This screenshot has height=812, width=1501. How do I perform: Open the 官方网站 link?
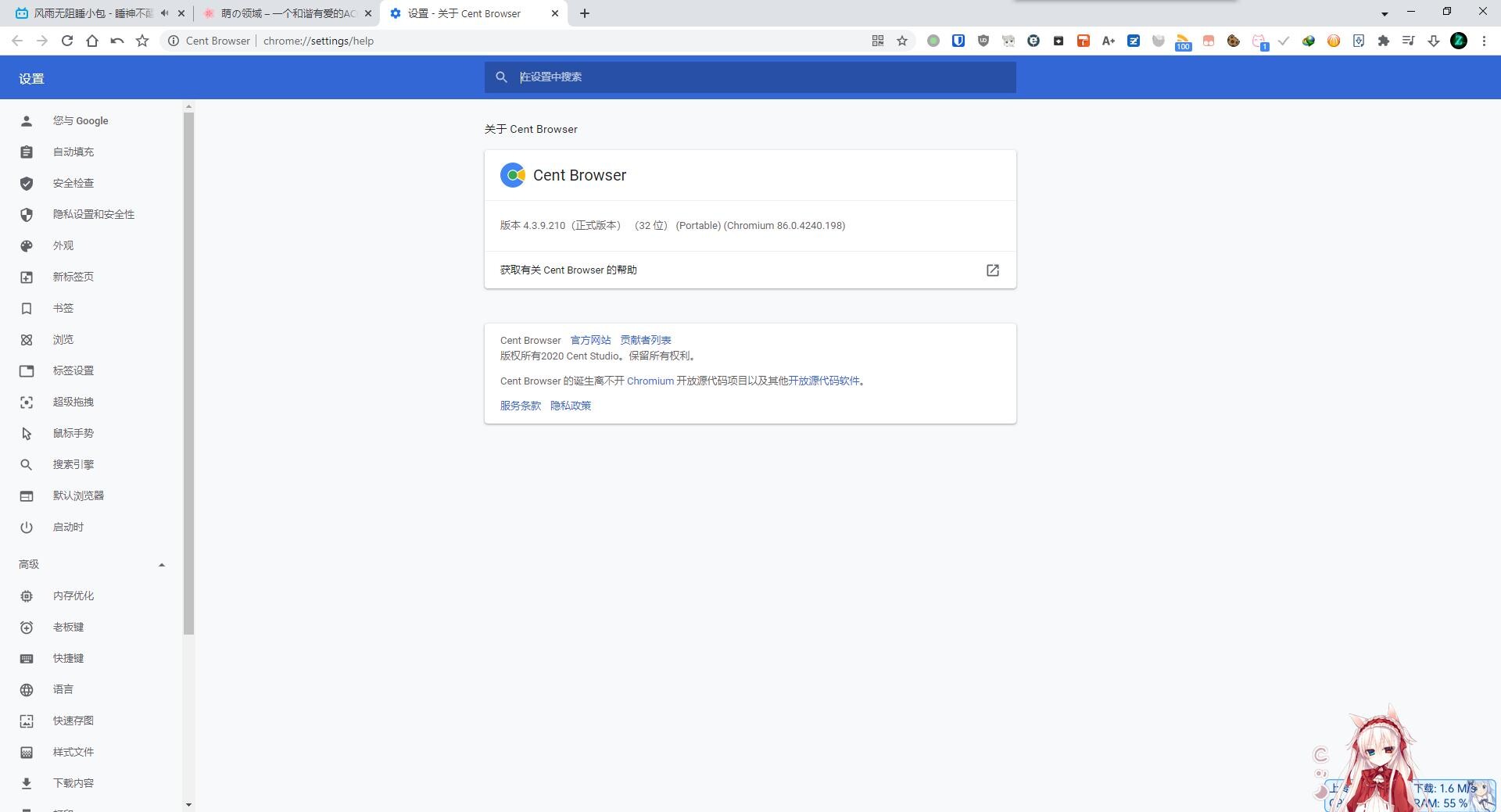click(590, 340)
